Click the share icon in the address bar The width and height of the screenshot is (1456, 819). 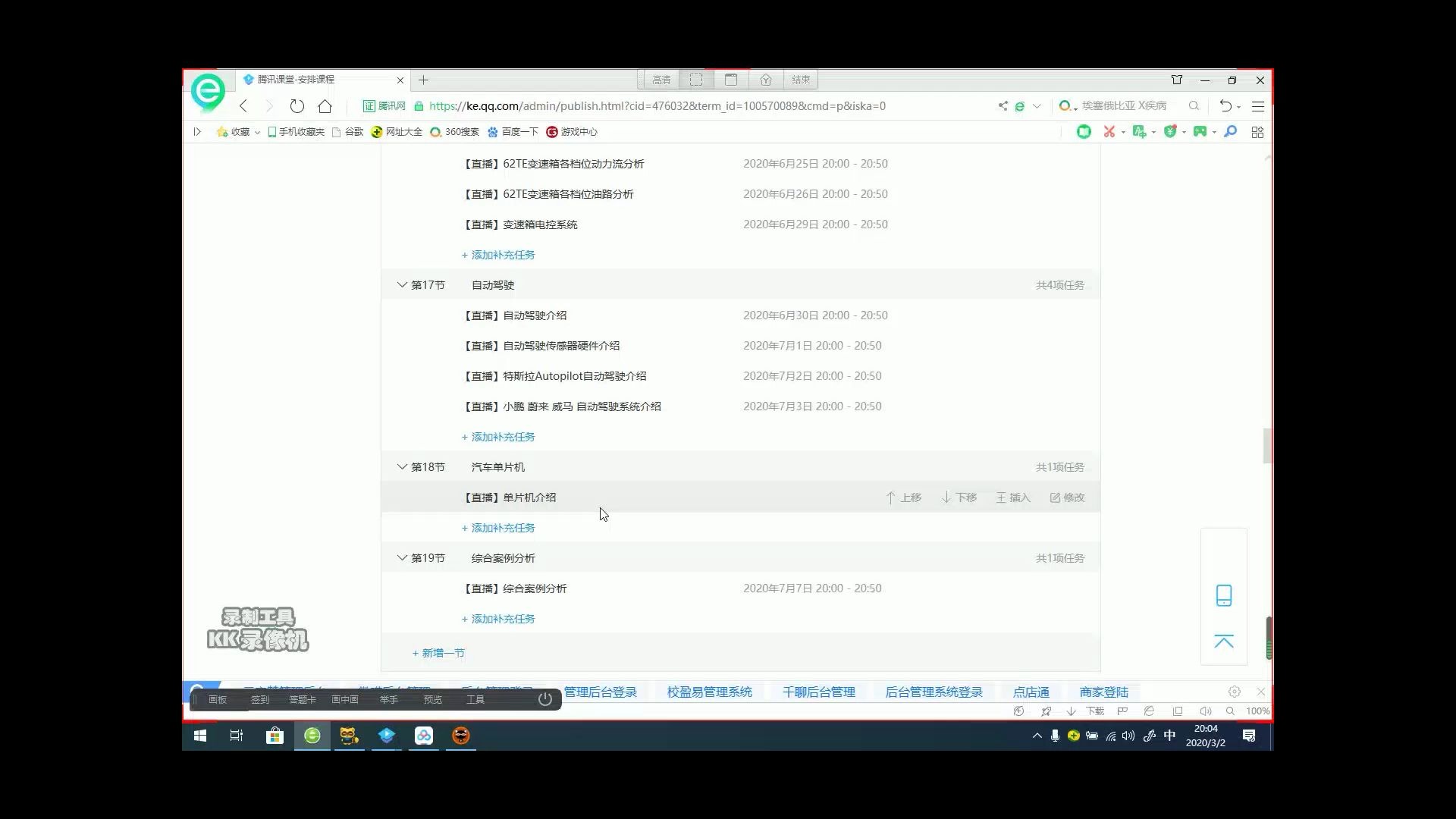[x=1003, y=106]
